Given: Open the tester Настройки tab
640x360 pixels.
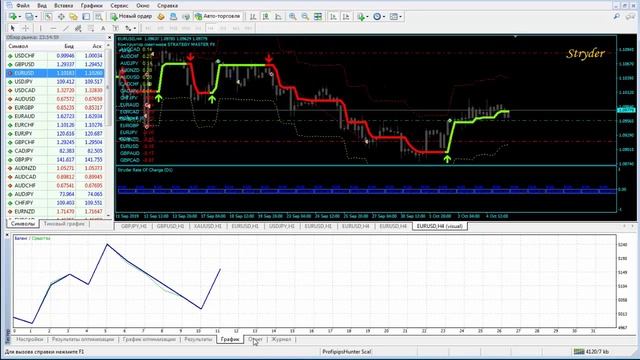Looking at the screenshot, I should click(29, 339).
